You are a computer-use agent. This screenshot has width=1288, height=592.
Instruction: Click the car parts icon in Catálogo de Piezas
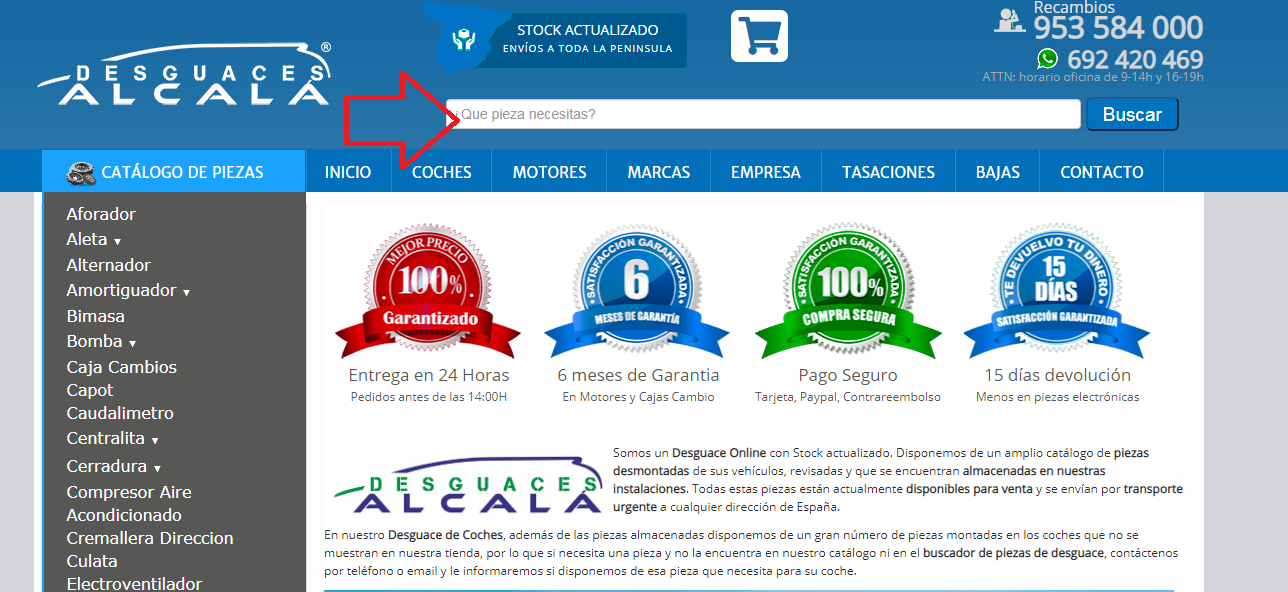pos(81,172)
